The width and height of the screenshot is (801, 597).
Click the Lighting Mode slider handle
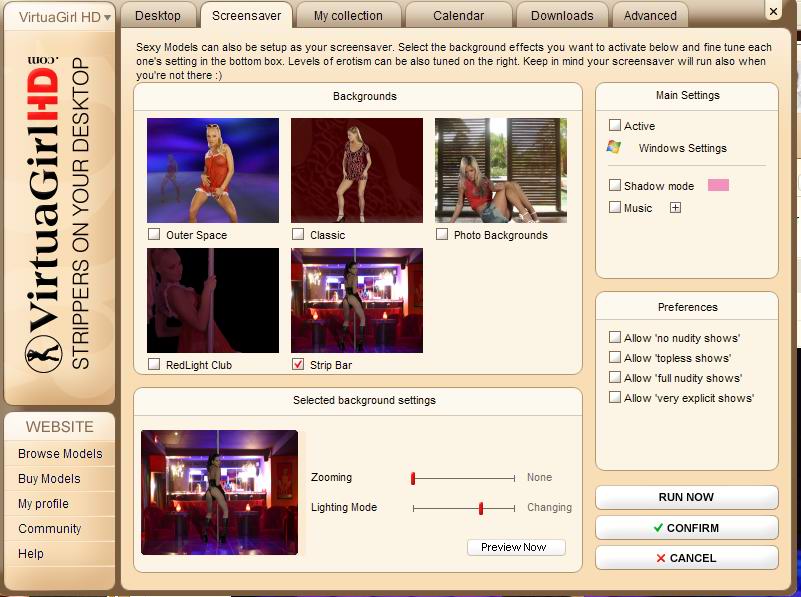coord(481,508)
